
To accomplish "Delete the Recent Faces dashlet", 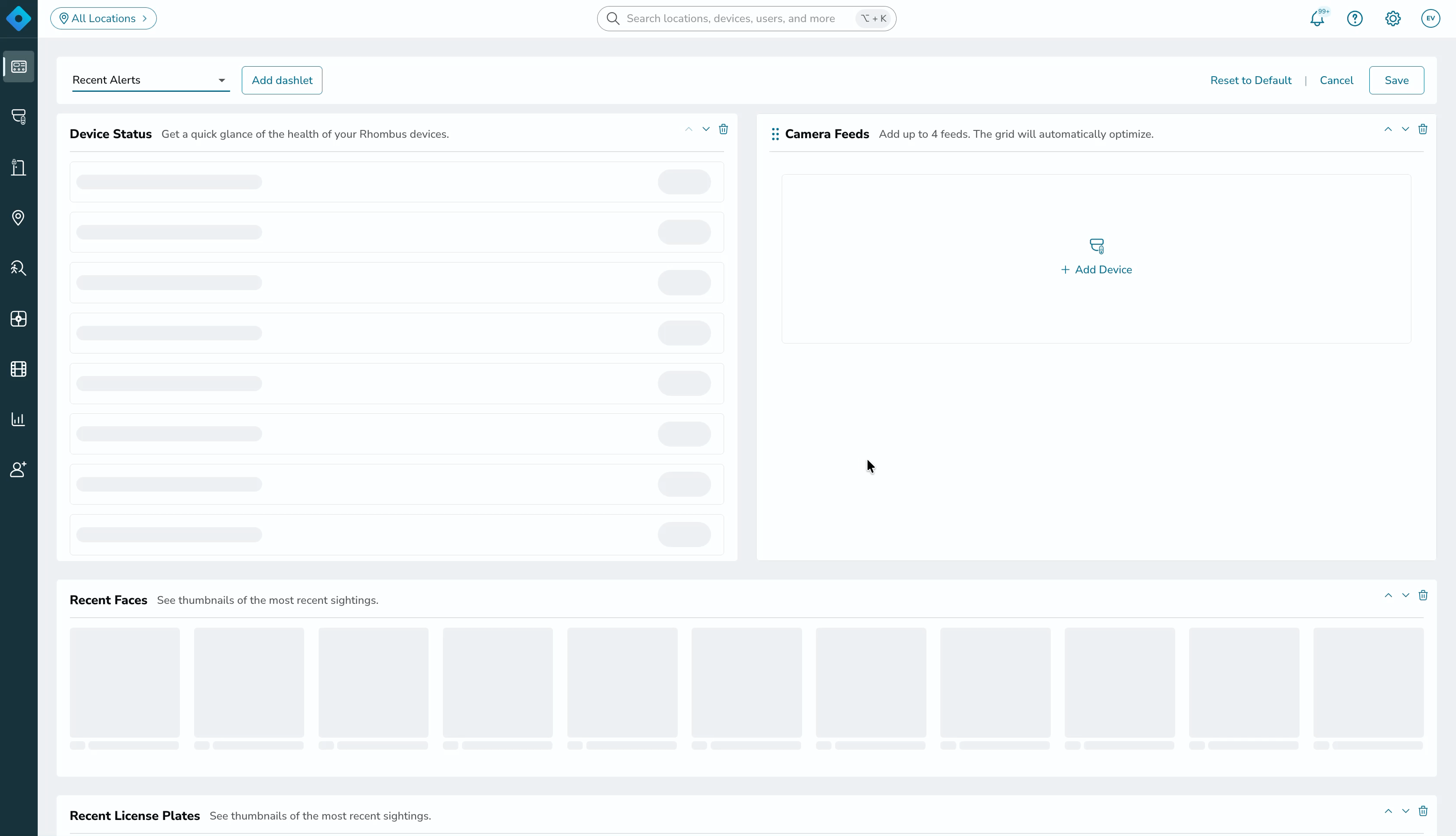I will [1423, 596].
